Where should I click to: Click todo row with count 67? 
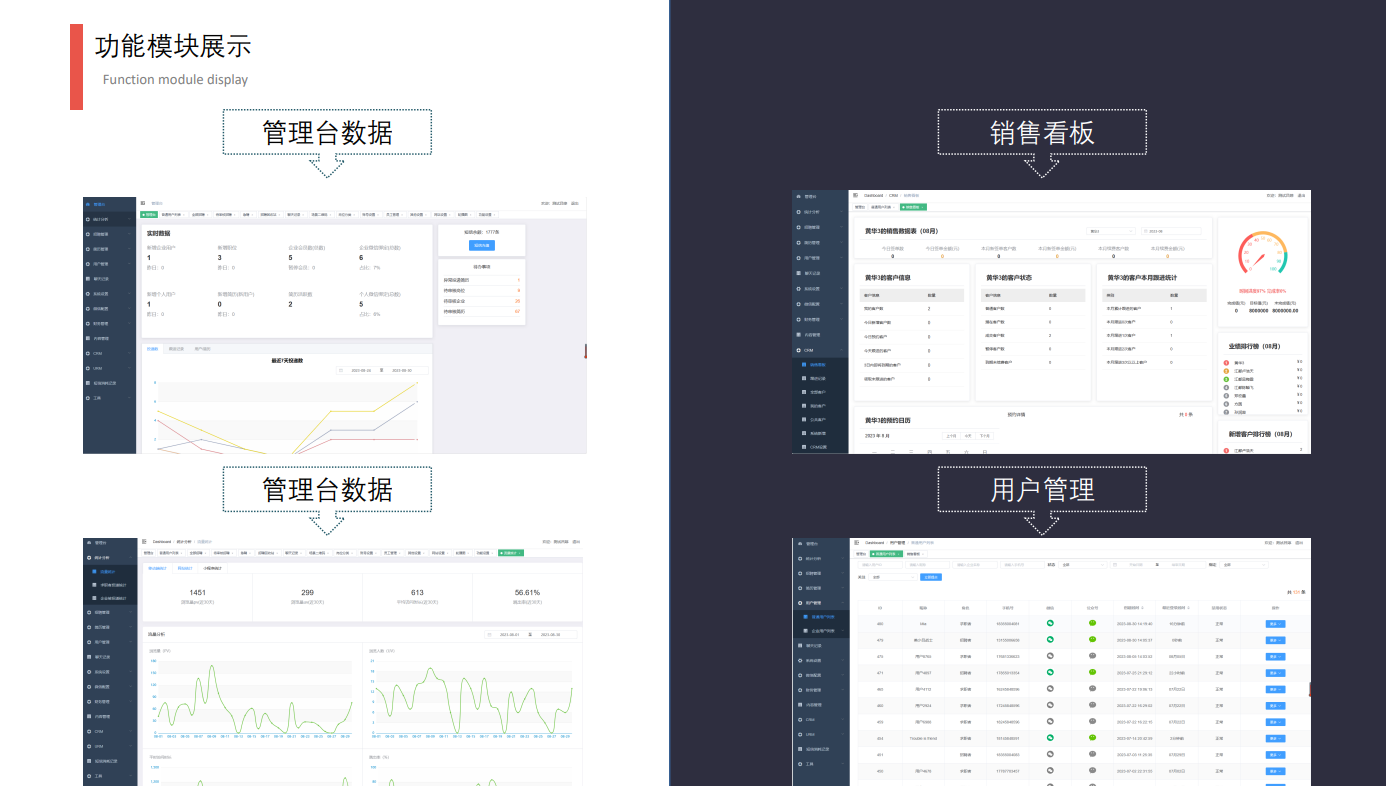(482, 311)
